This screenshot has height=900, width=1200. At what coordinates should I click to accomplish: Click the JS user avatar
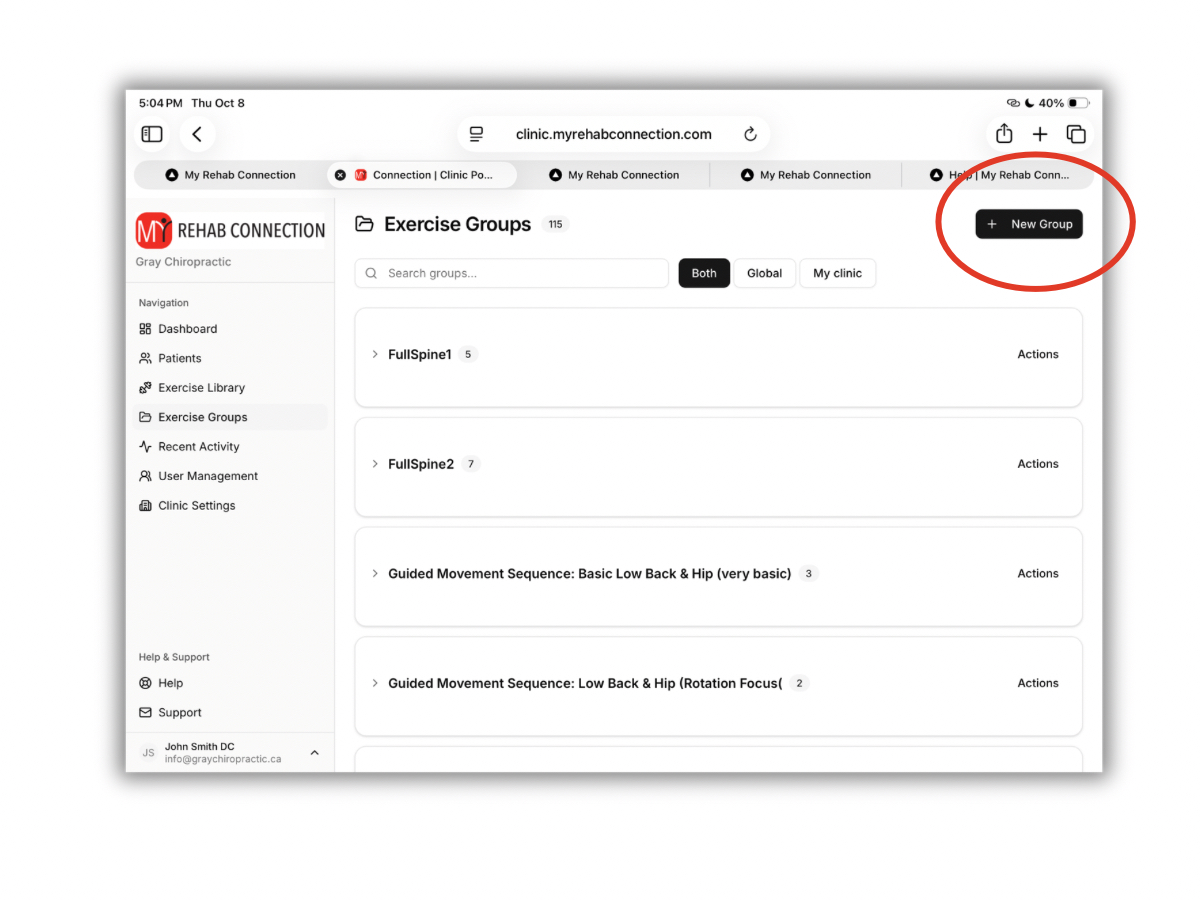click(x=148, y=753)
